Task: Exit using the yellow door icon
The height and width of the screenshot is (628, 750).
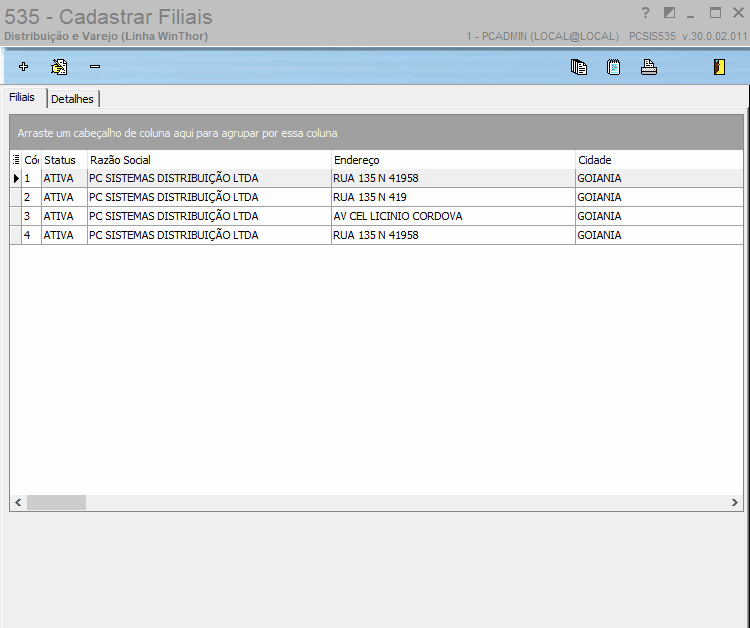Action: pyautogui.click(x=719, y=67)
